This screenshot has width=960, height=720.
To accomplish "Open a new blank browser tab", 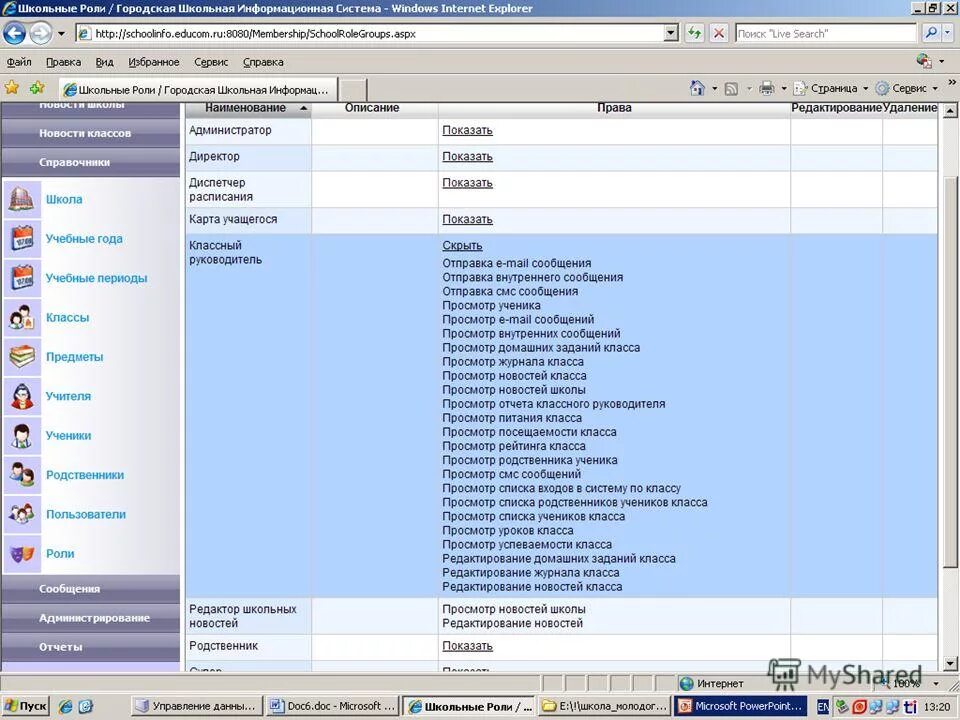I will coord(353,90).
